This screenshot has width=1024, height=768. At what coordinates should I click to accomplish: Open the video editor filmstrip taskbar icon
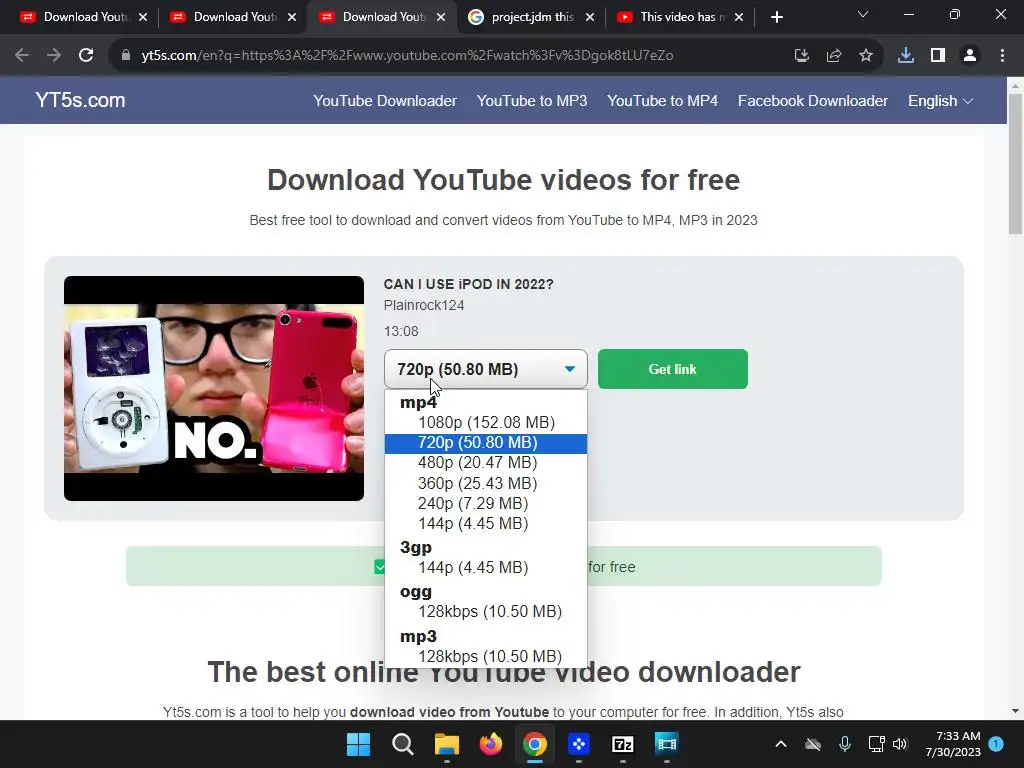(666, 744)
